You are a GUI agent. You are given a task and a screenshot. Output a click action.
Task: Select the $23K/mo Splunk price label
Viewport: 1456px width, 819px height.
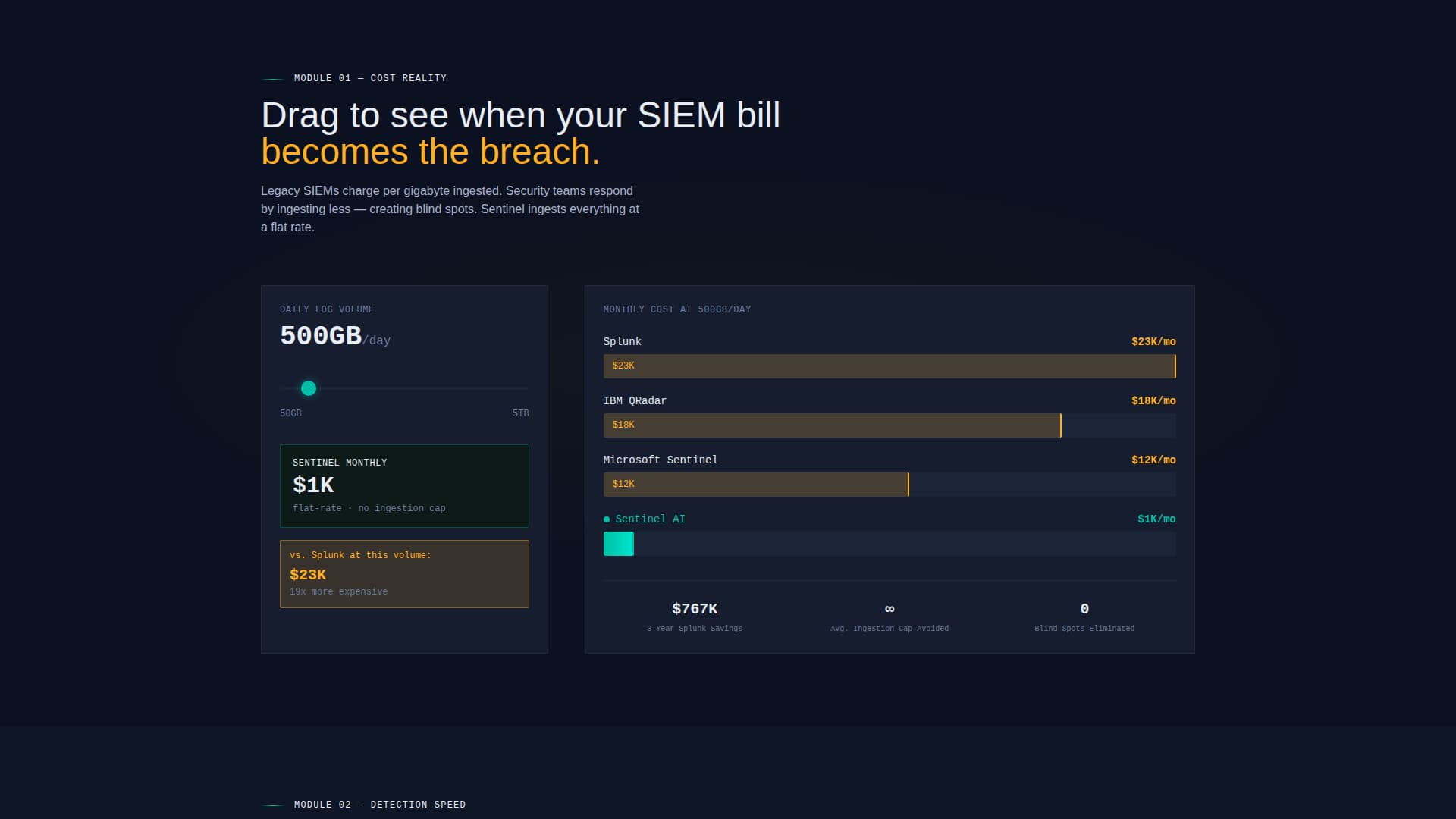tap(1152, 341)
